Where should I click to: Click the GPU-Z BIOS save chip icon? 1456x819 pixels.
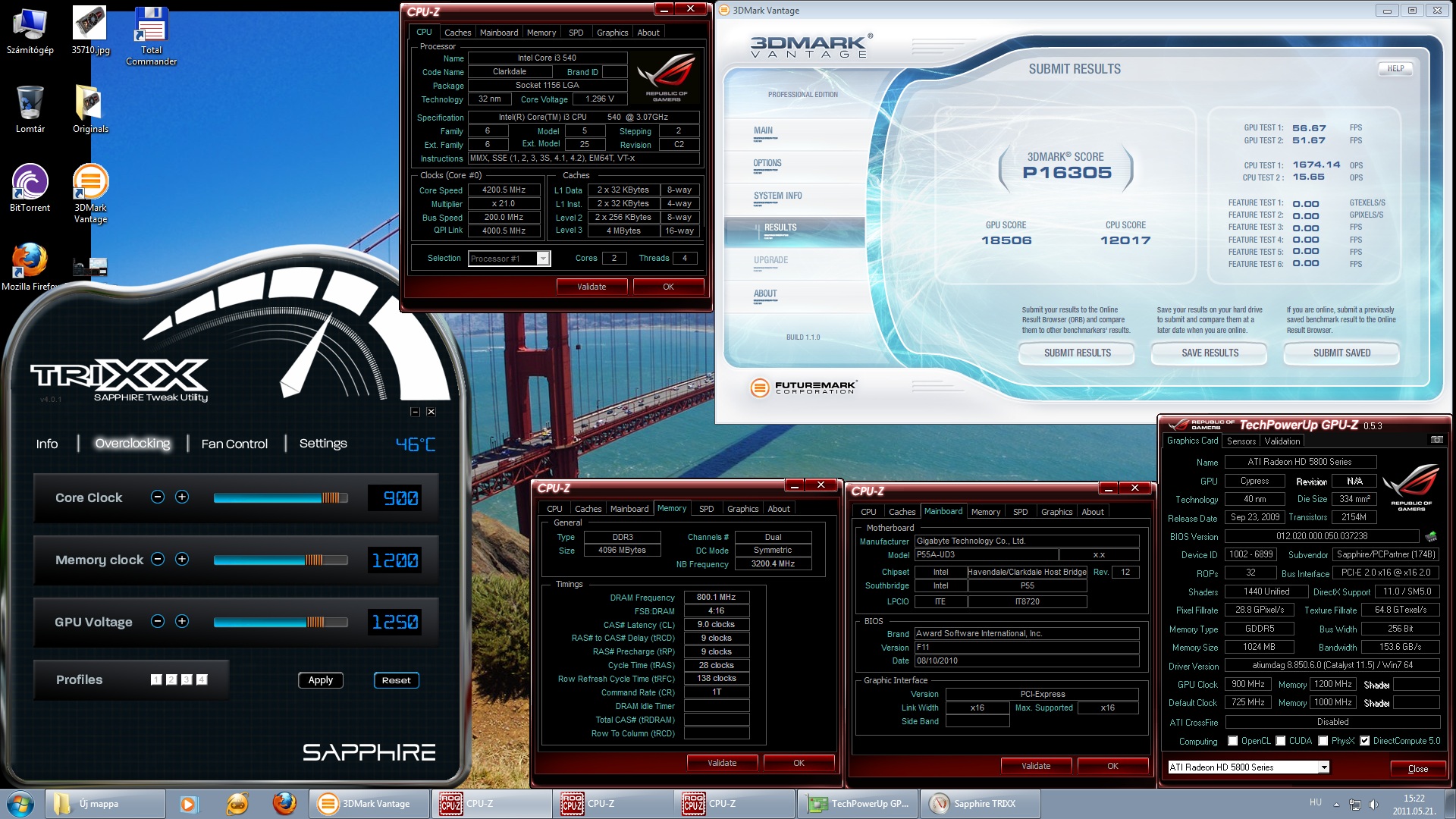coord(1431,536)
